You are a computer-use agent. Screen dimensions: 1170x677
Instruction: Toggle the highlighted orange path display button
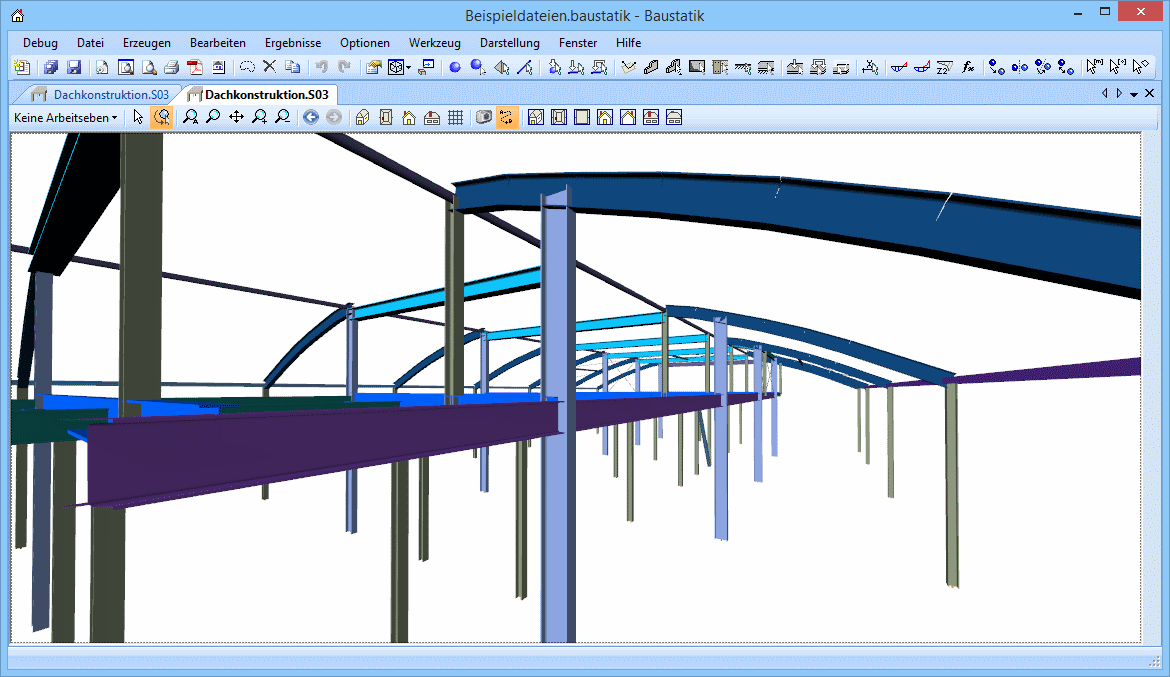point(507,117)
